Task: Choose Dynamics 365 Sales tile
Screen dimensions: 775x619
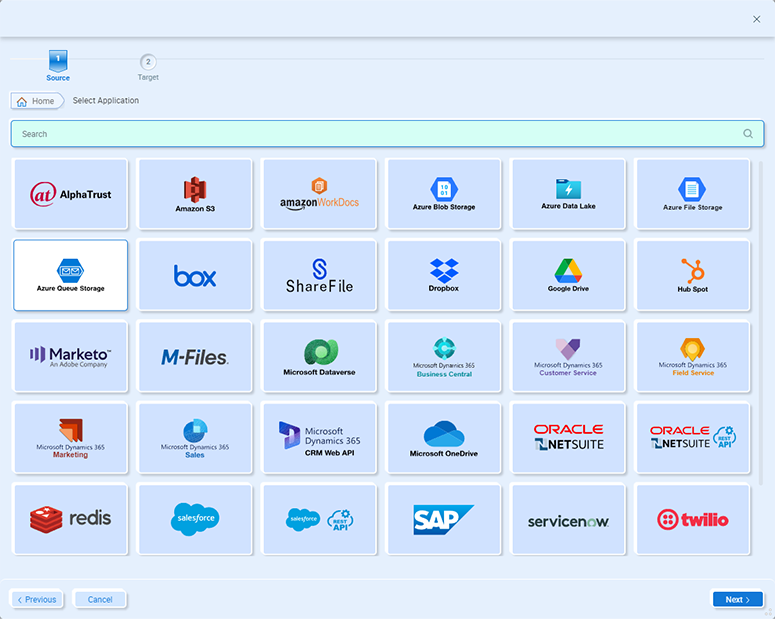Action: click(x=195, y=438)
